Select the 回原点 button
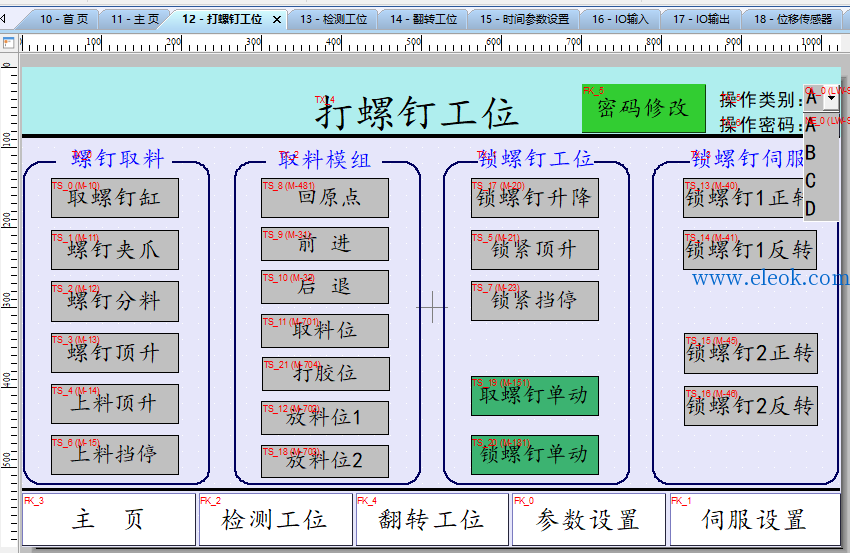Viewport: 850px width, 553px height. tap(325, 198)
